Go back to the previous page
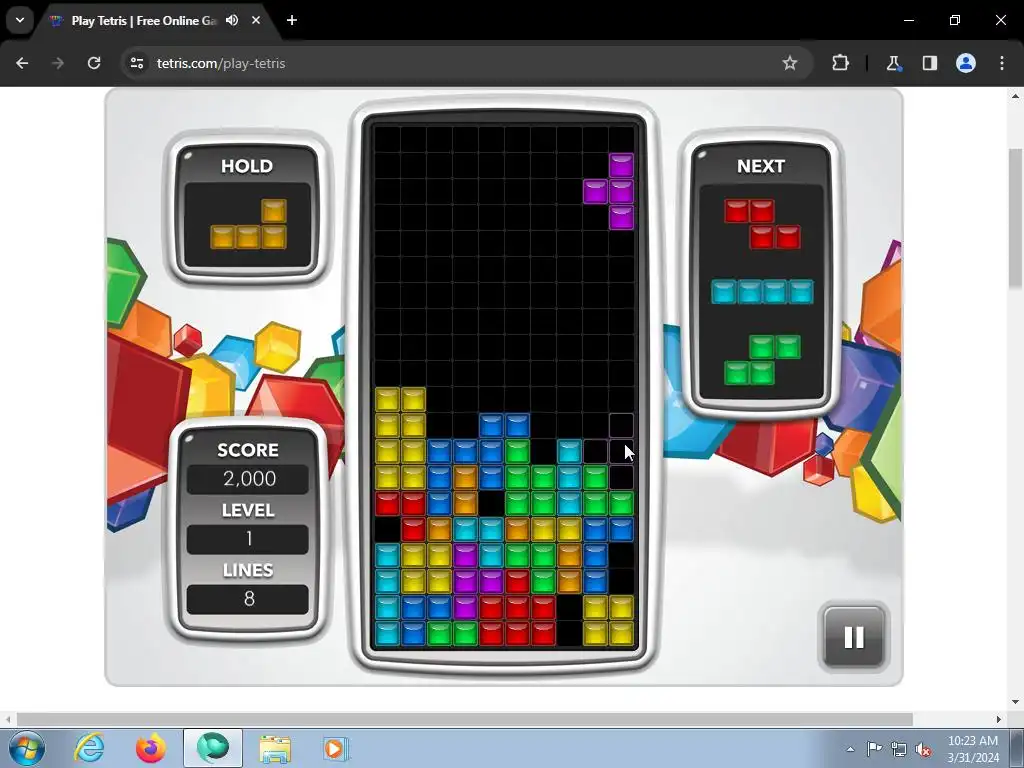The width and height of the screenshot is (1024, 768). pos(22,63)
